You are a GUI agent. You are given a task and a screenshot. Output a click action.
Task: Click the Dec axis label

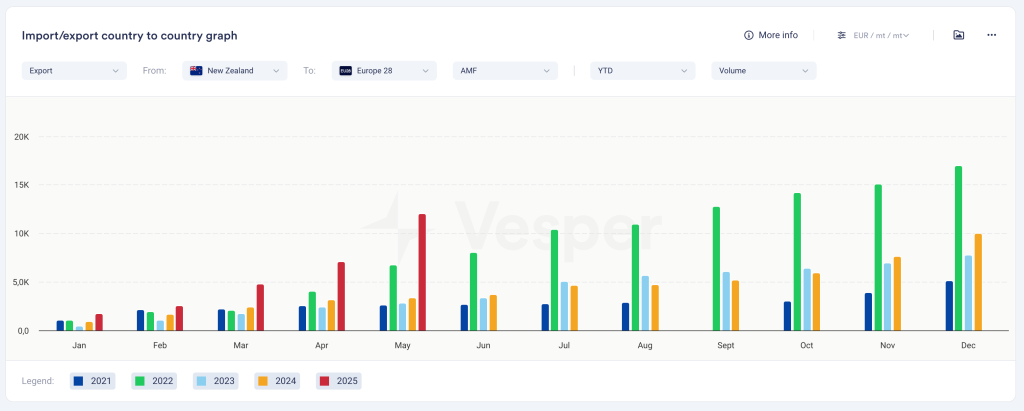pos(968,346)
